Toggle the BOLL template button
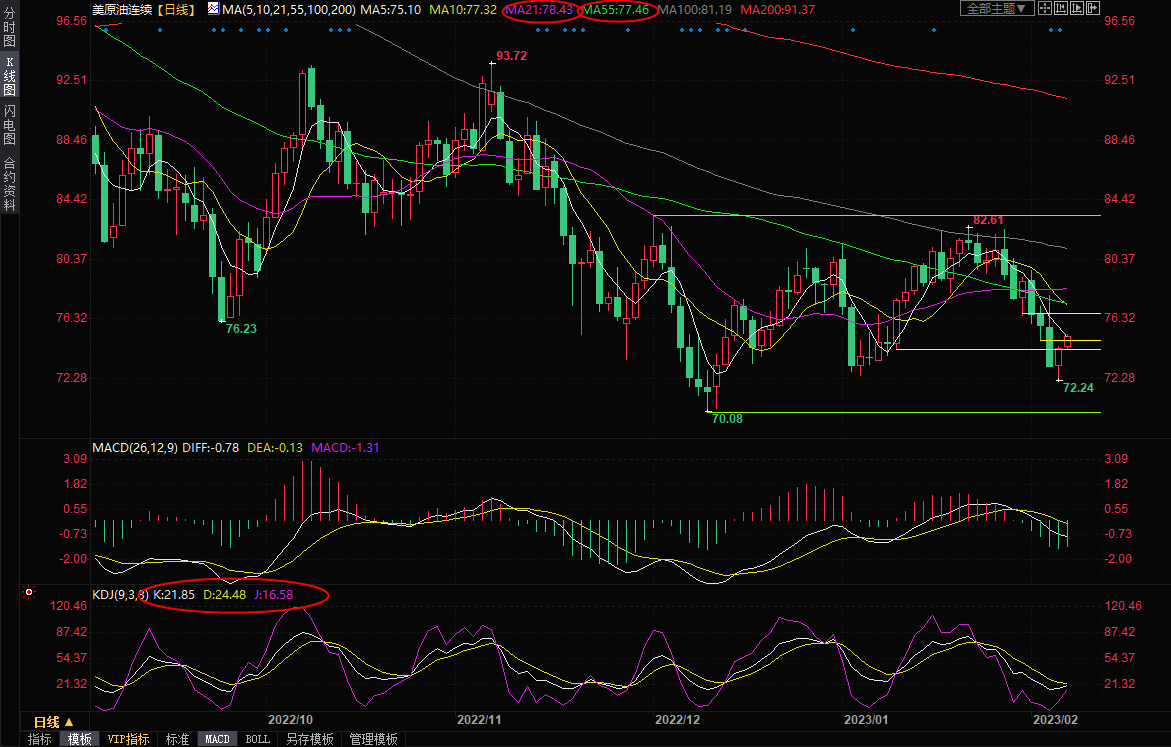 [257, 739]
